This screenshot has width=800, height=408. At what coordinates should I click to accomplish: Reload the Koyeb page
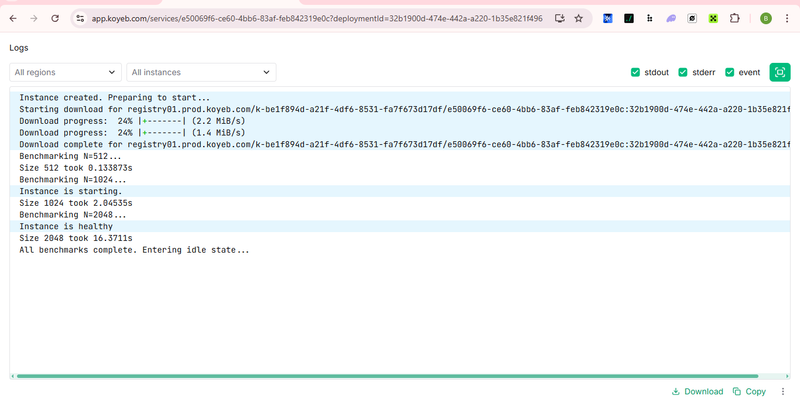click(54, 18)
